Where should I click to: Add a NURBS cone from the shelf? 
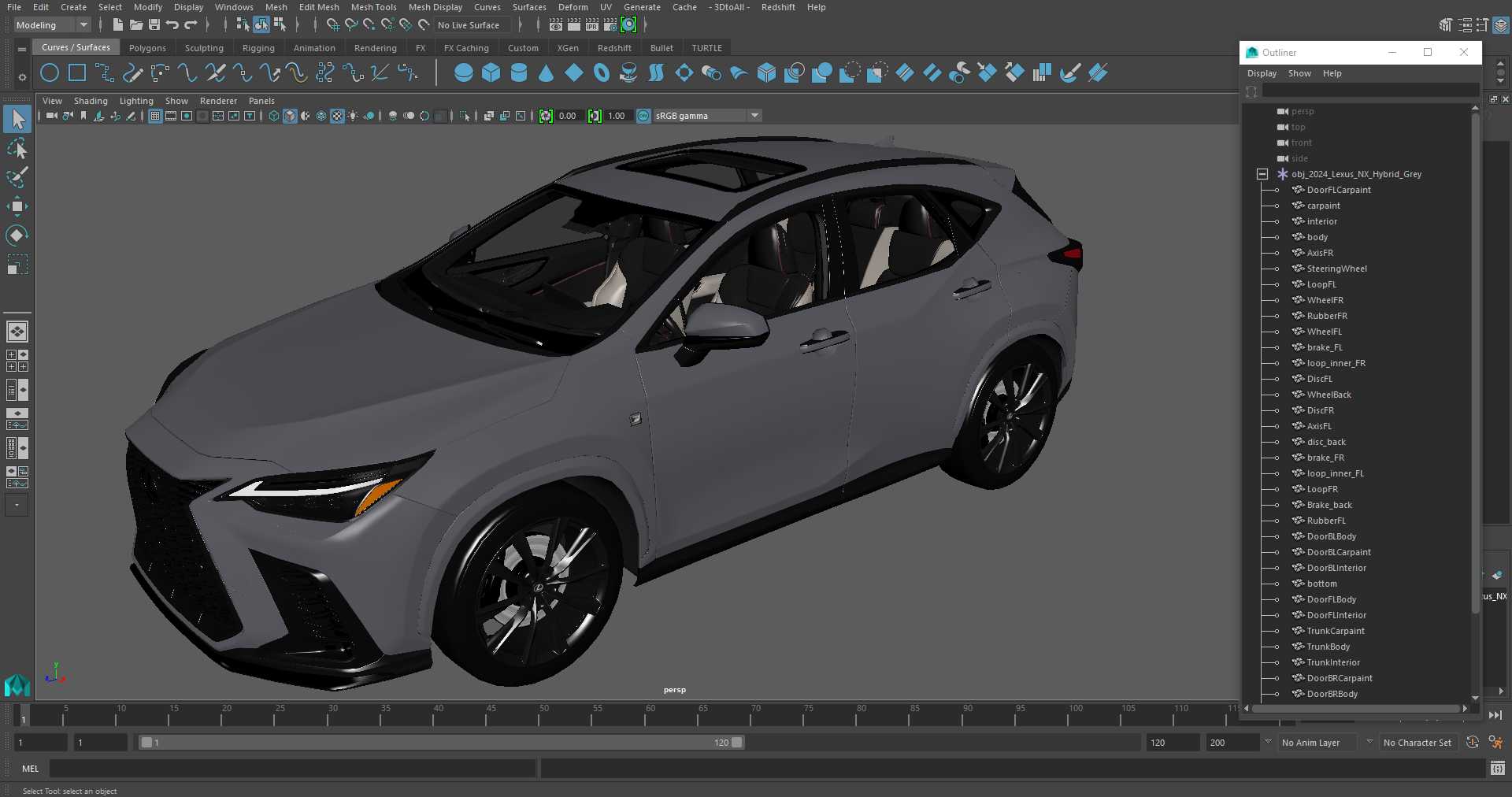547,73
